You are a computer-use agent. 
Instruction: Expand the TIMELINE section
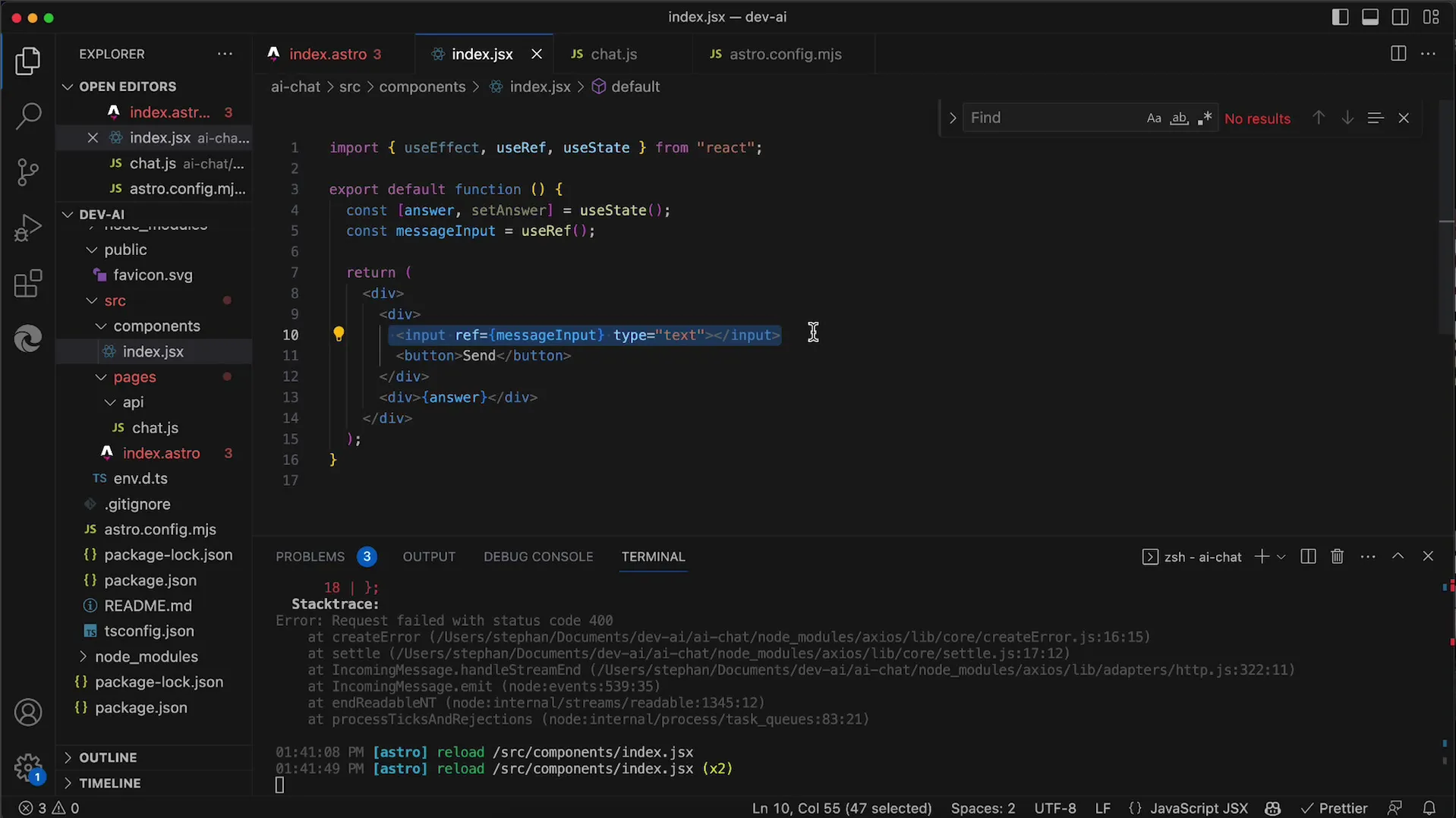pyautogui.click(x=110, y=783)
